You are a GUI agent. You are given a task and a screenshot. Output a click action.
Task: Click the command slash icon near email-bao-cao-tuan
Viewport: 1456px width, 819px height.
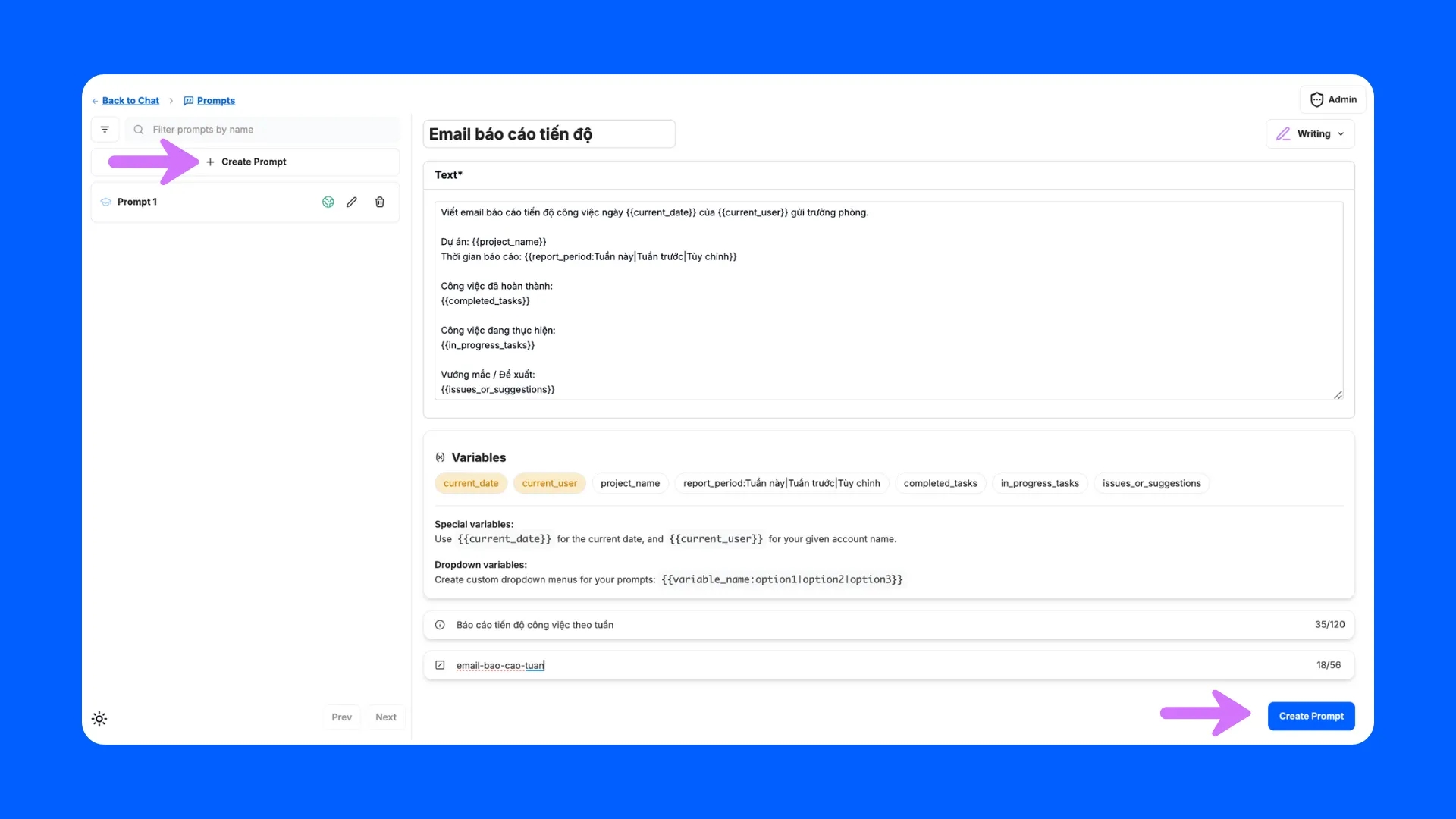point(440,665)
